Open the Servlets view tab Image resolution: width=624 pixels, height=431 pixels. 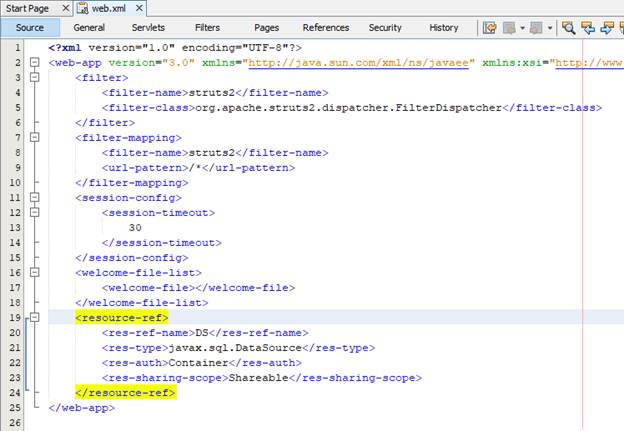(148, 27)
